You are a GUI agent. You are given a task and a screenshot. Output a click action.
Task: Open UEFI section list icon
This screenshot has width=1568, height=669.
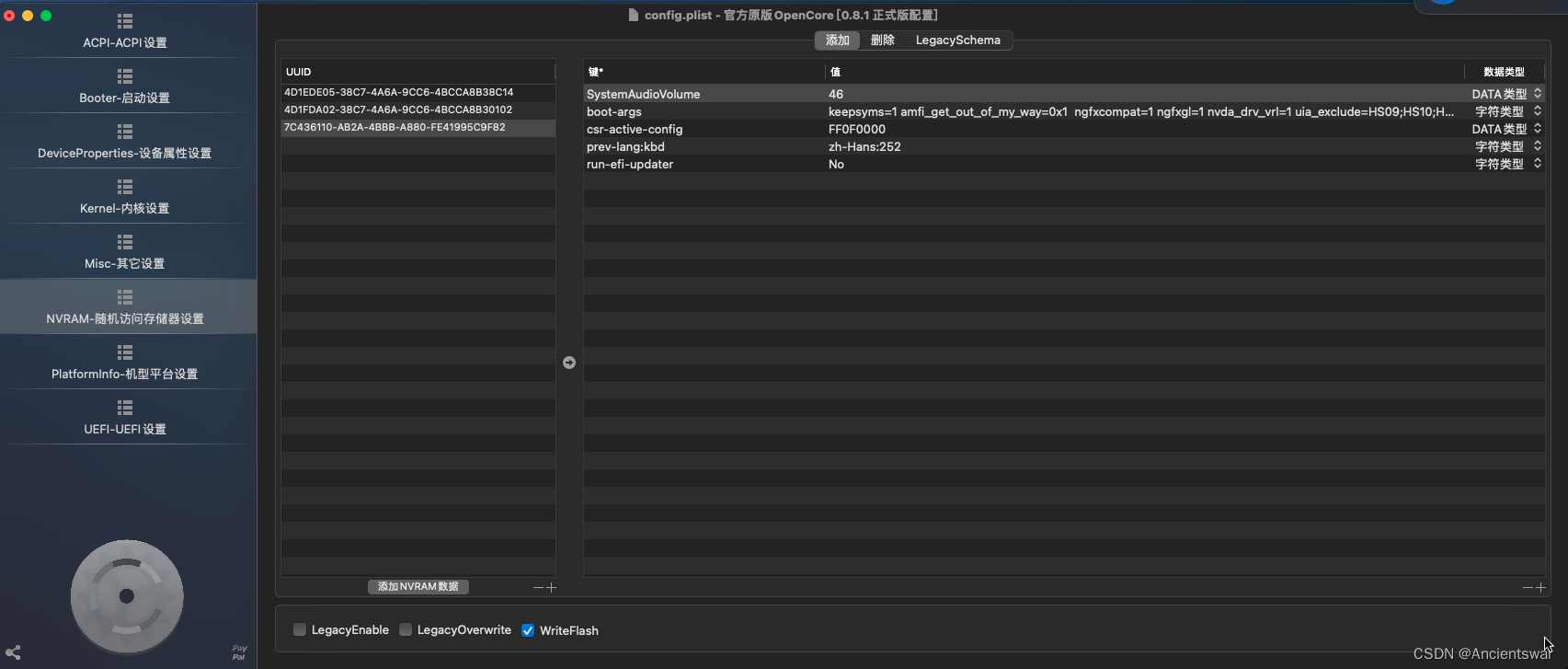coord(125,408)
